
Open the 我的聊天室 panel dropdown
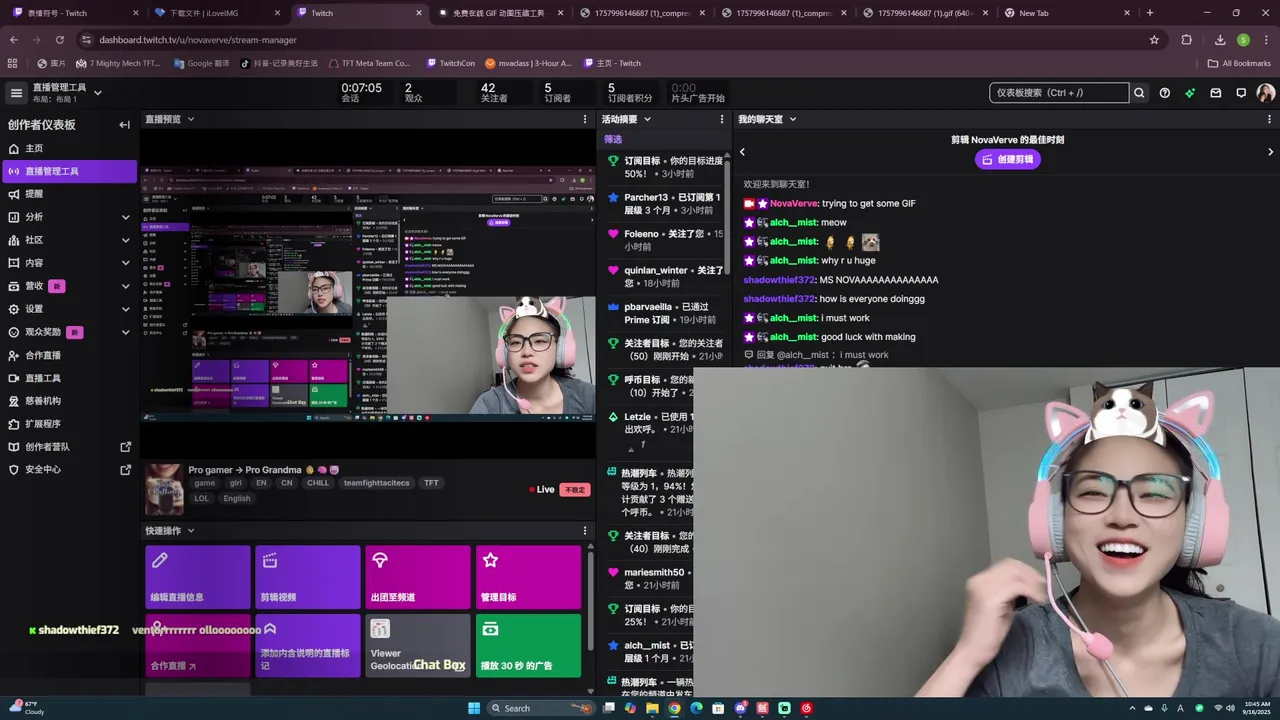(793, 119)
